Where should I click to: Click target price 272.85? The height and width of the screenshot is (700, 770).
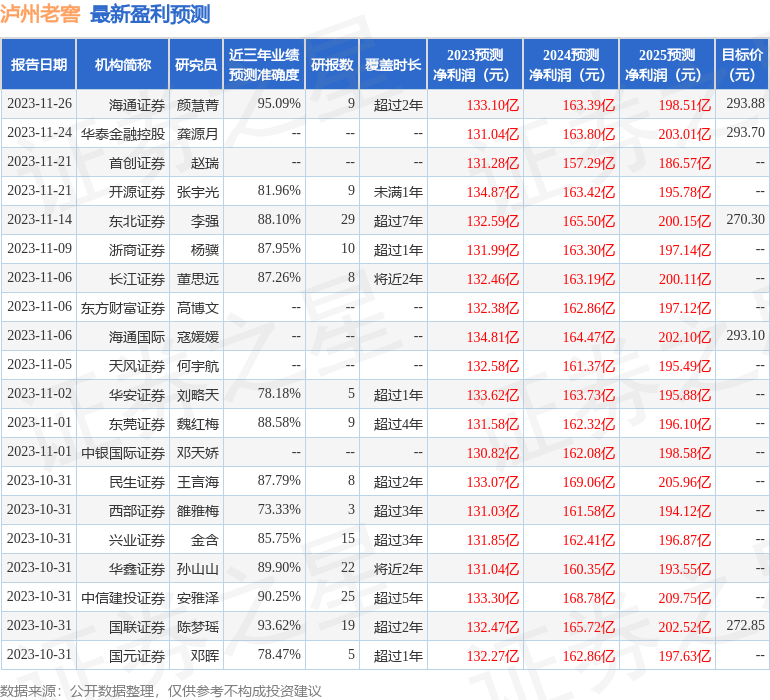pos(745,625)
